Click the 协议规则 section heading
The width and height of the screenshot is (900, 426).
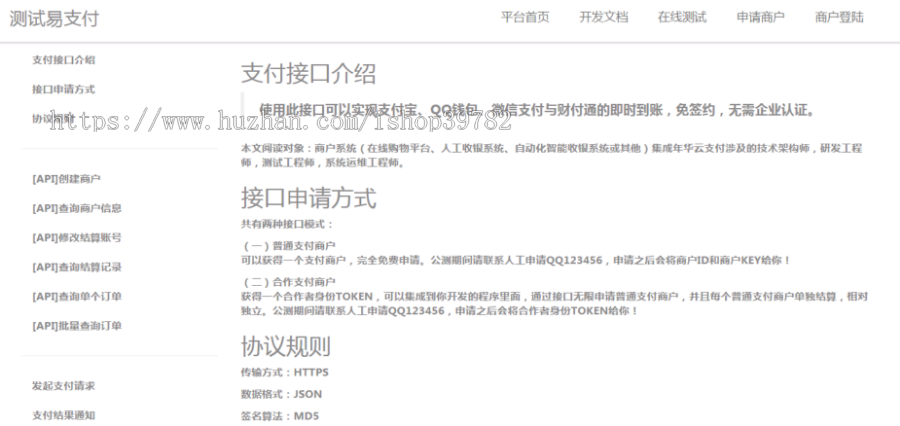tap(285, 346)
